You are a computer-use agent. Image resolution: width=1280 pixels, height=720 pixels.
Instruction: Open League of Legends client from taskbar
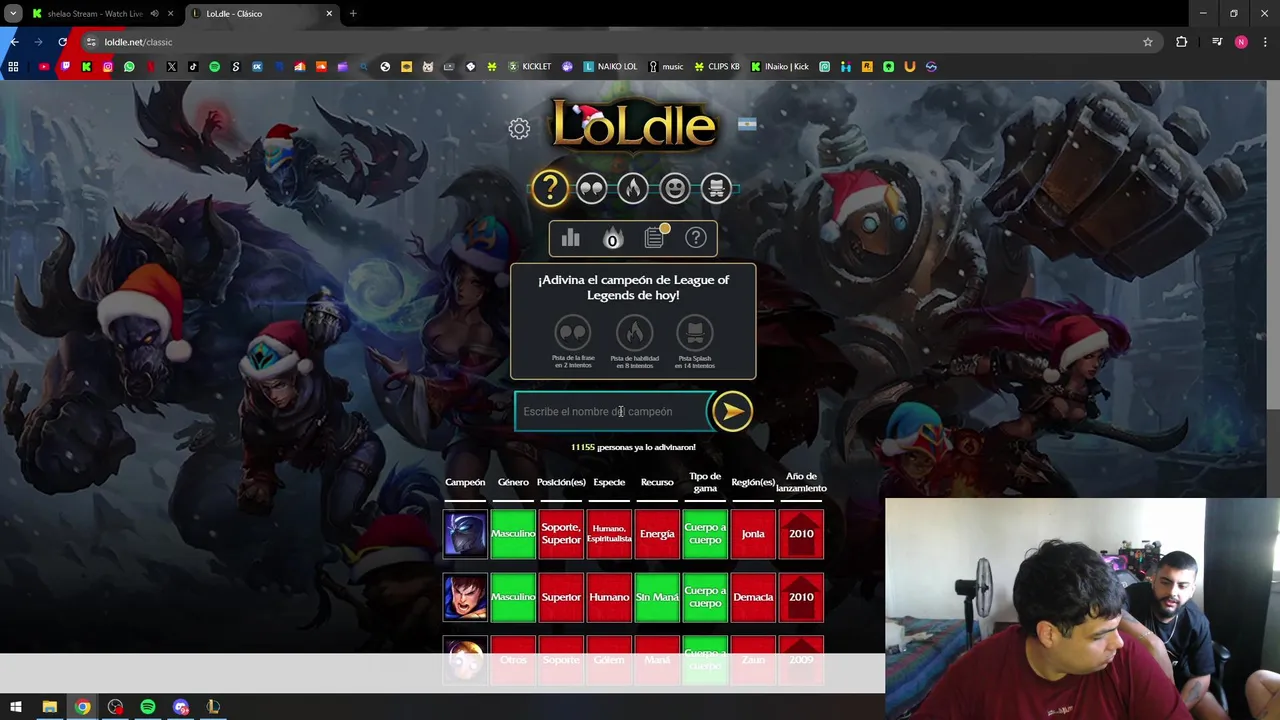click(x=213, y=707)
